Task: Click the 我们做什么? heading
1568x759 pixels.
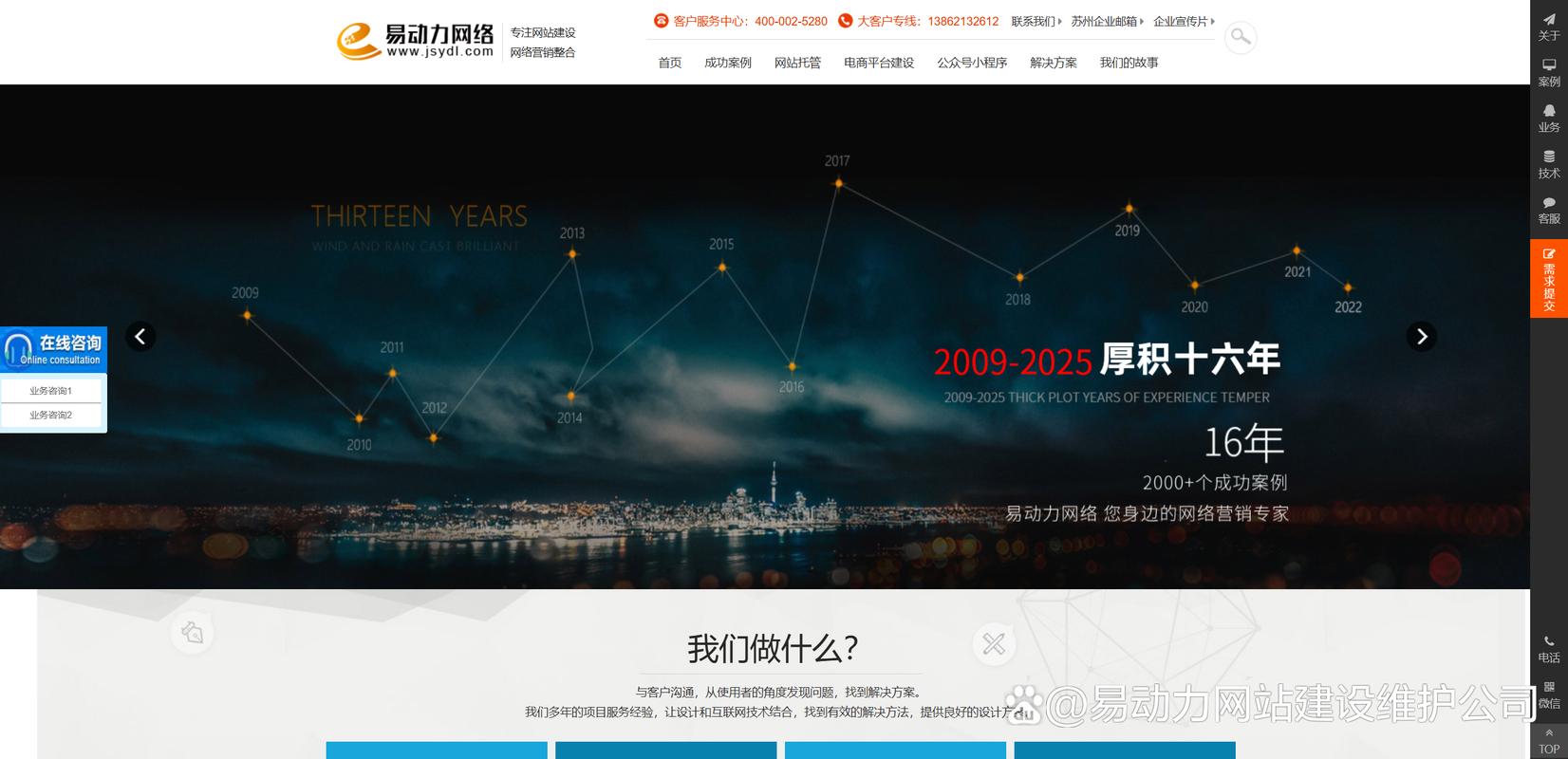Action: (x=773, y=649)
